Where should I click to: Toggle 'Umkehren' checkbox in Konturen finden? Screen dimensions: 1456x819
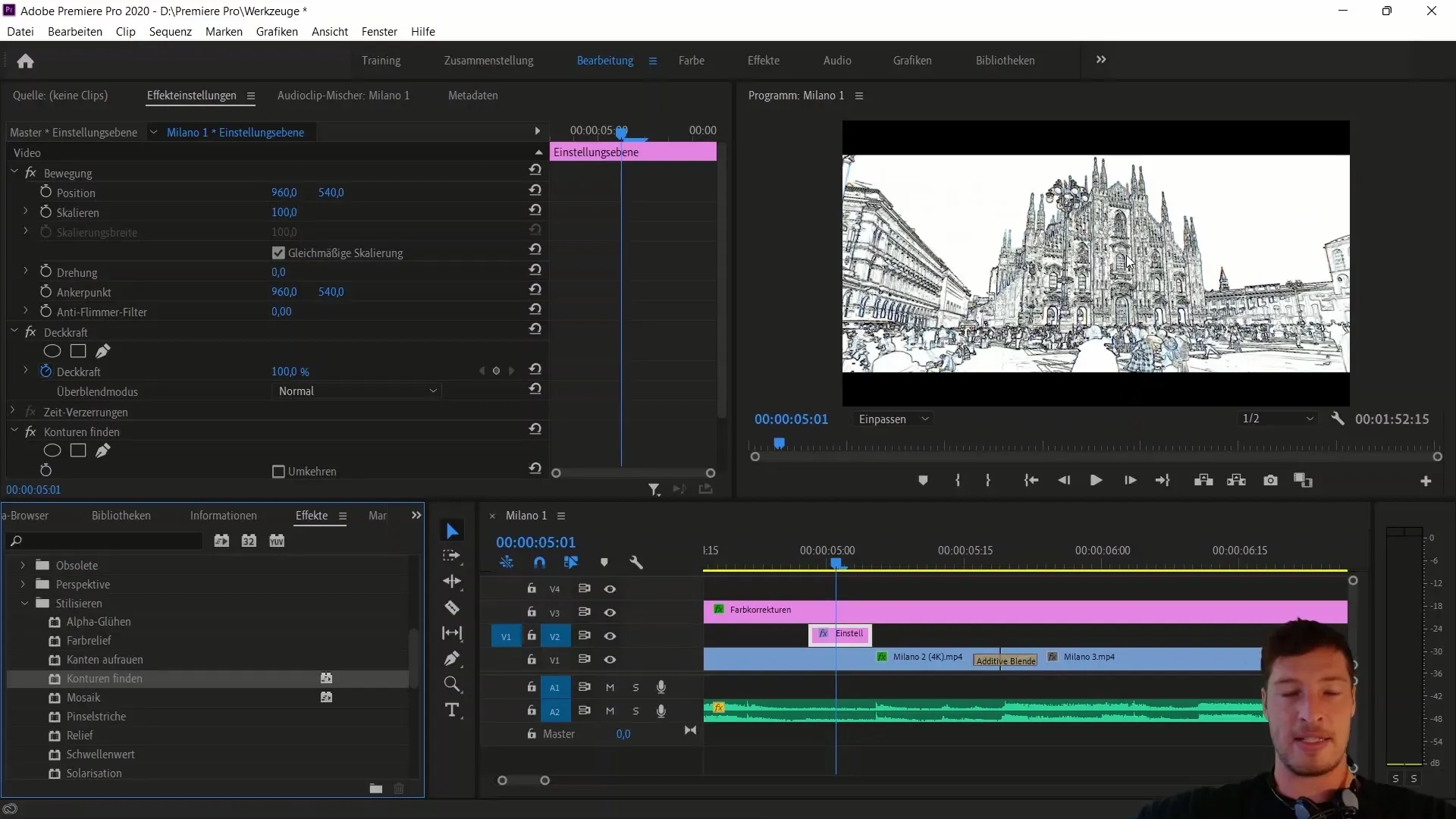(x=279, y=471)
